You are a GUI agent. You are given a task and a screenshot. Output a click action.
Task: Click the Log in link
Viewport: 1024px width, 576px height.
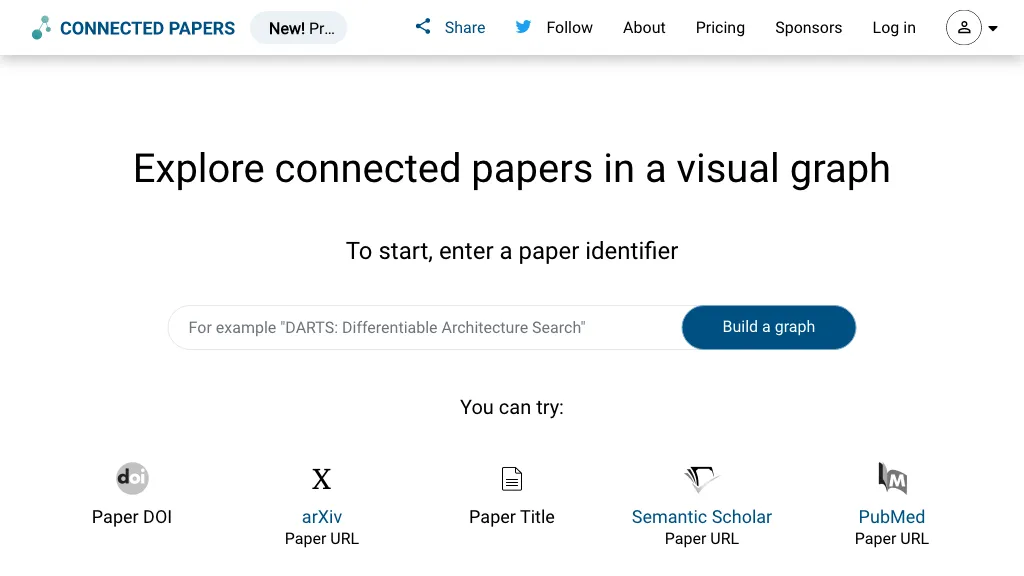(893, 28)
